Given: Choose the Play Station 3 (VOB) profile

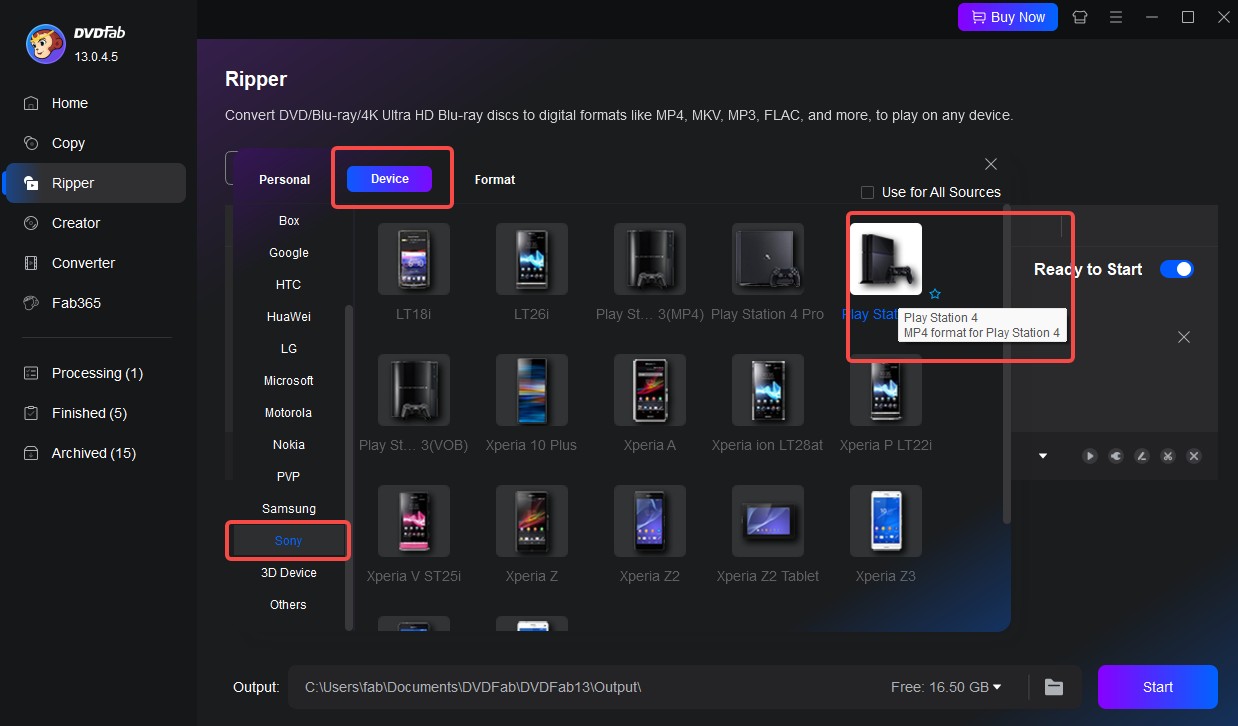Looking at the screenshot, I should pos(414,390).
